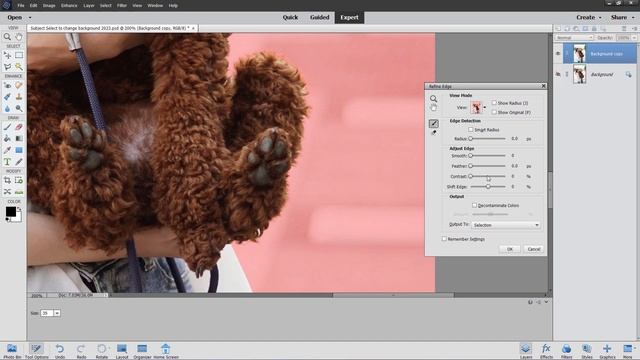Select the Hand tool in the toolbox
The image size is (640, 360).
click(19, 37)
